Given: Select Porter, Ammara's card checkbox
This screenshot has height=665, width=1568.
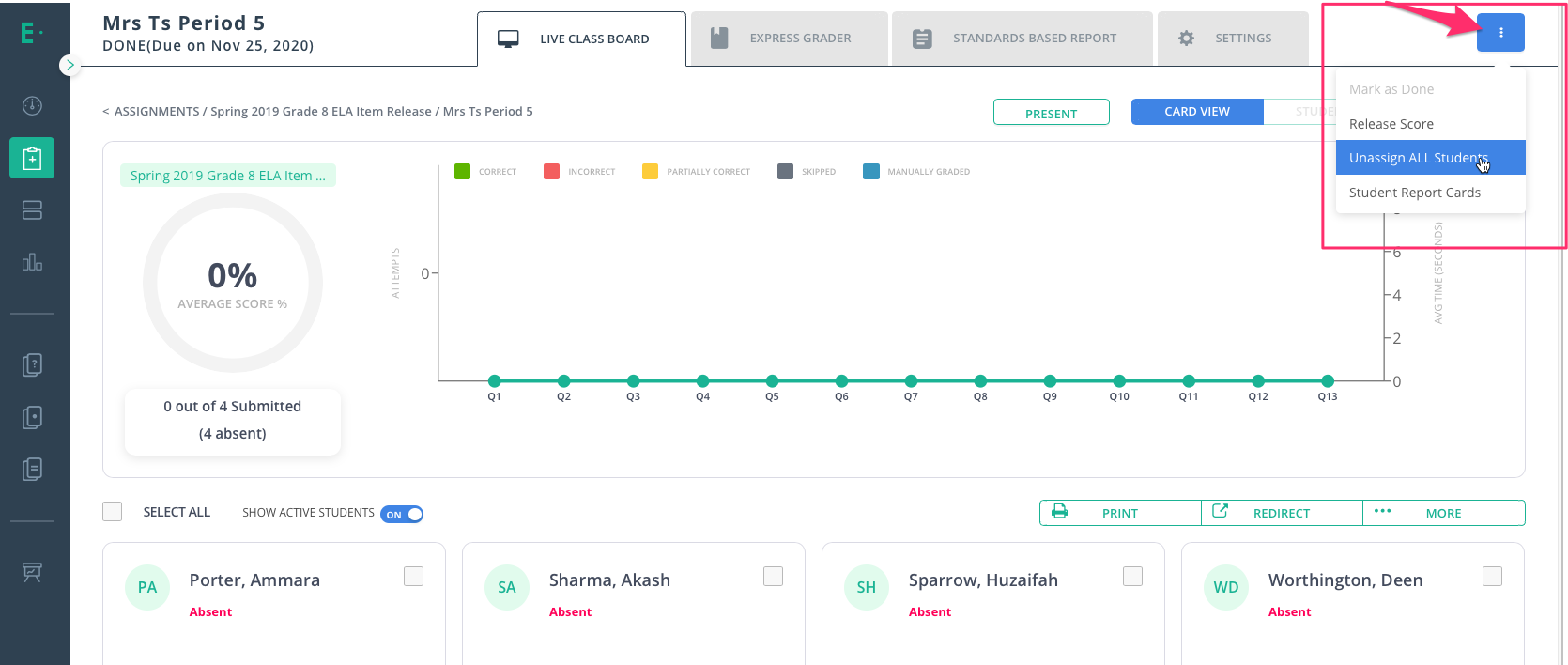Looking at the screenshot, I should (413, 576).
